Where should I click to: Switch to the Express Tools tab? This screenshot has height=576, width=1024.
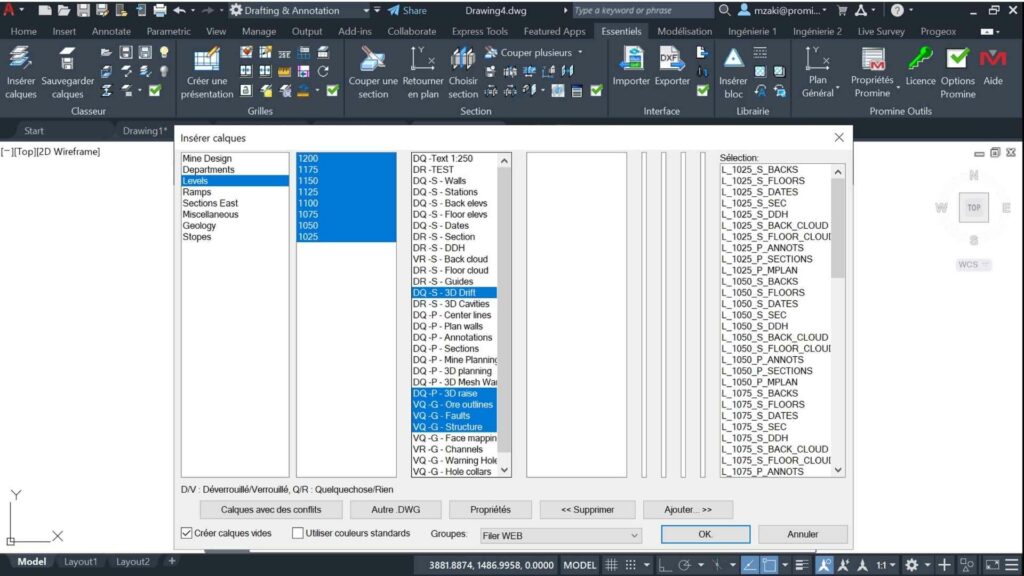point(479,31)
